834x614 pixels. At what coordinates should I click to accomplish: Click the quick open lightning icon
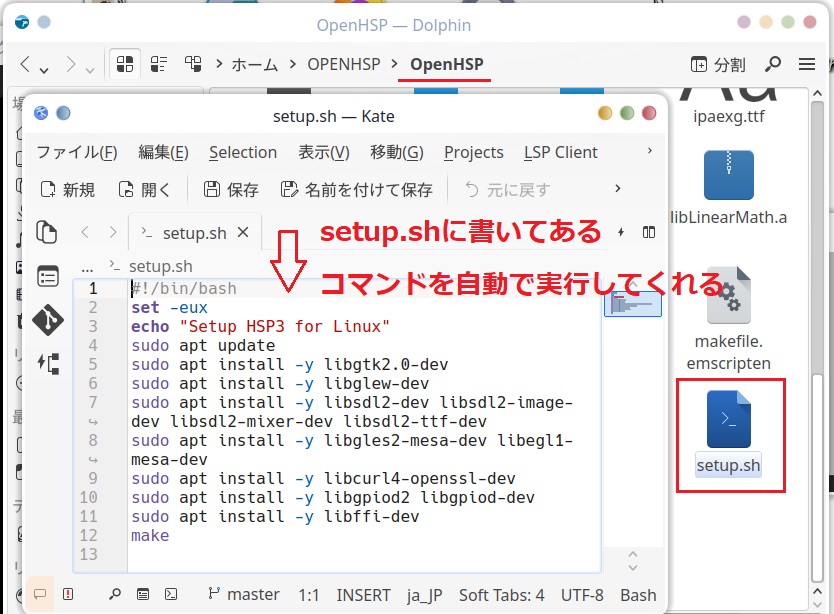[621, 232]
